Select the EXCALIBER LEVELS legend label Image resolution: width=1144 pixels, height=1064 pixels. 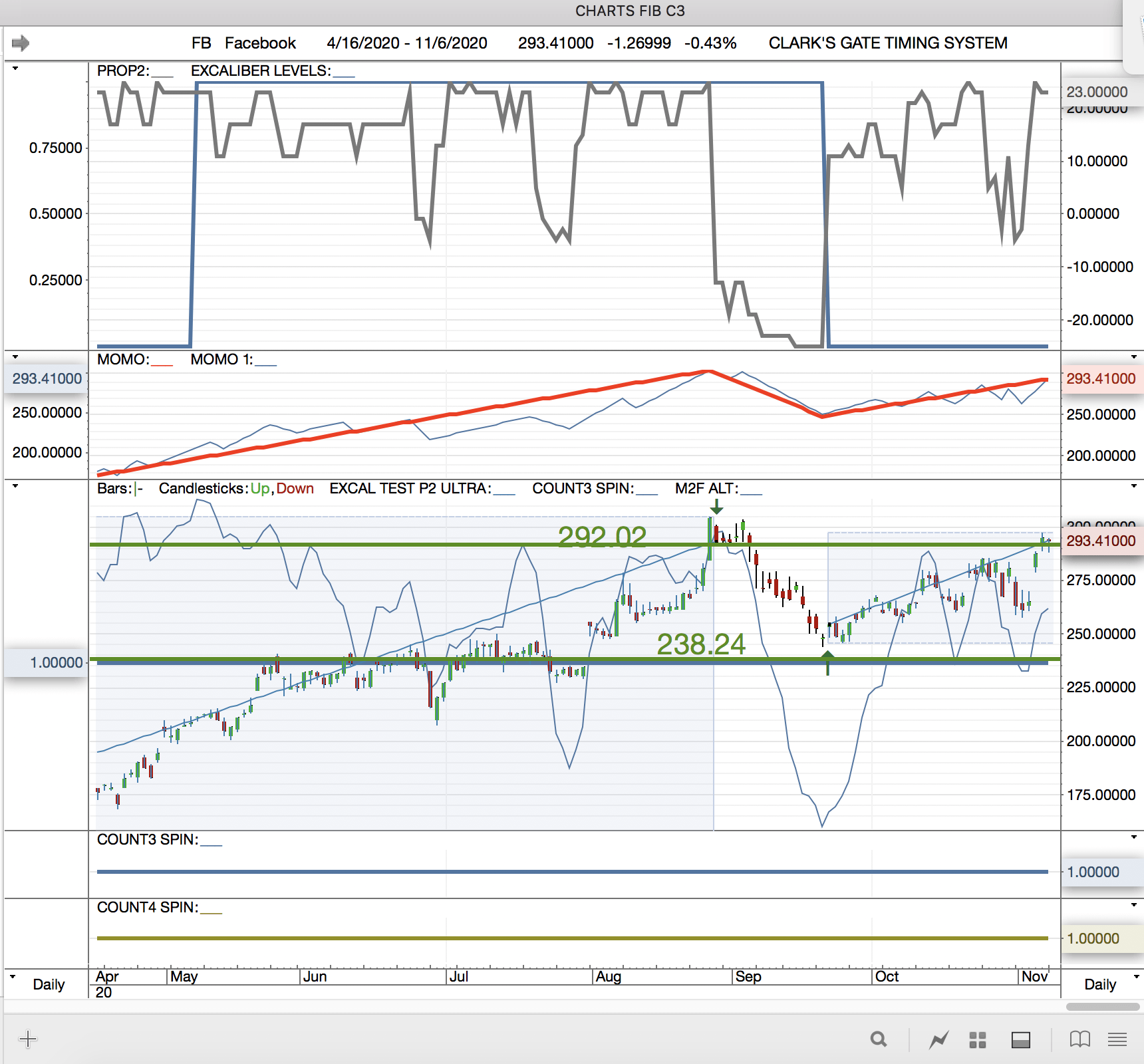coord(261,70)
